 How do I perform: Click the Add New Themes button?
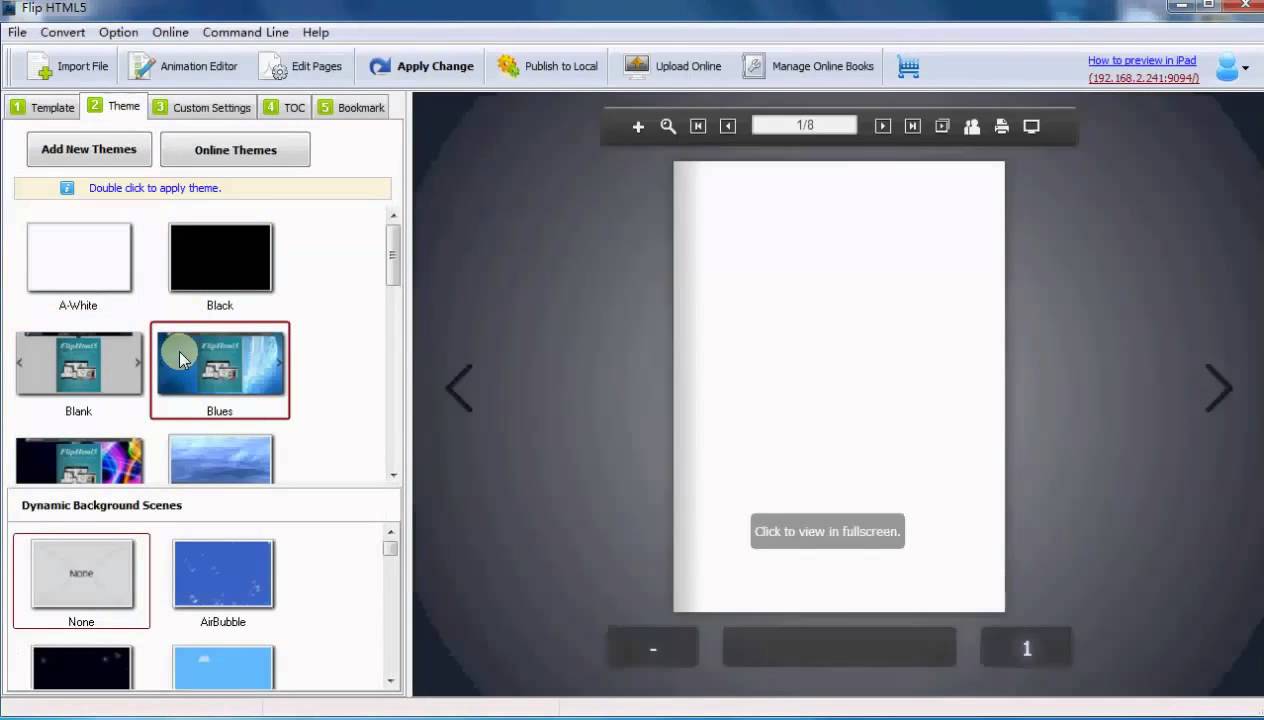click(x=89, y=149)
